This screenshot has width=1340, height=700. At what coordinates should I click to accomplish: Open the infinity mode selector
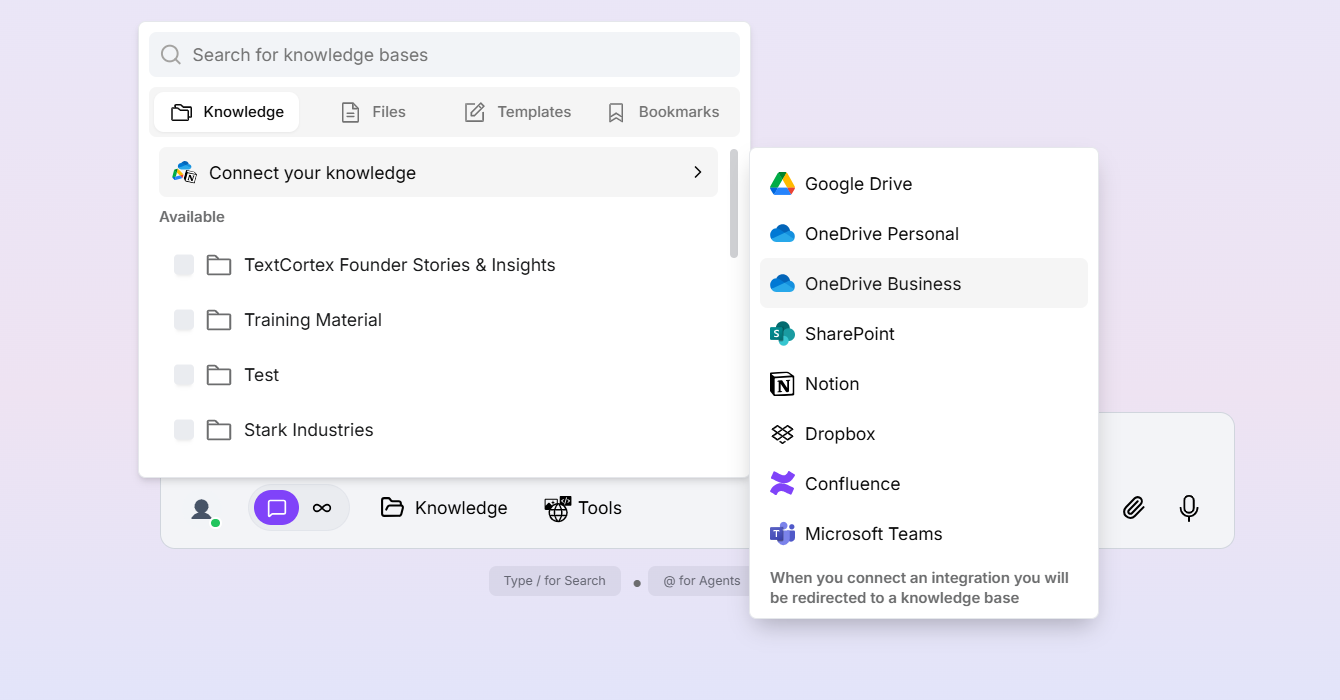322,508
